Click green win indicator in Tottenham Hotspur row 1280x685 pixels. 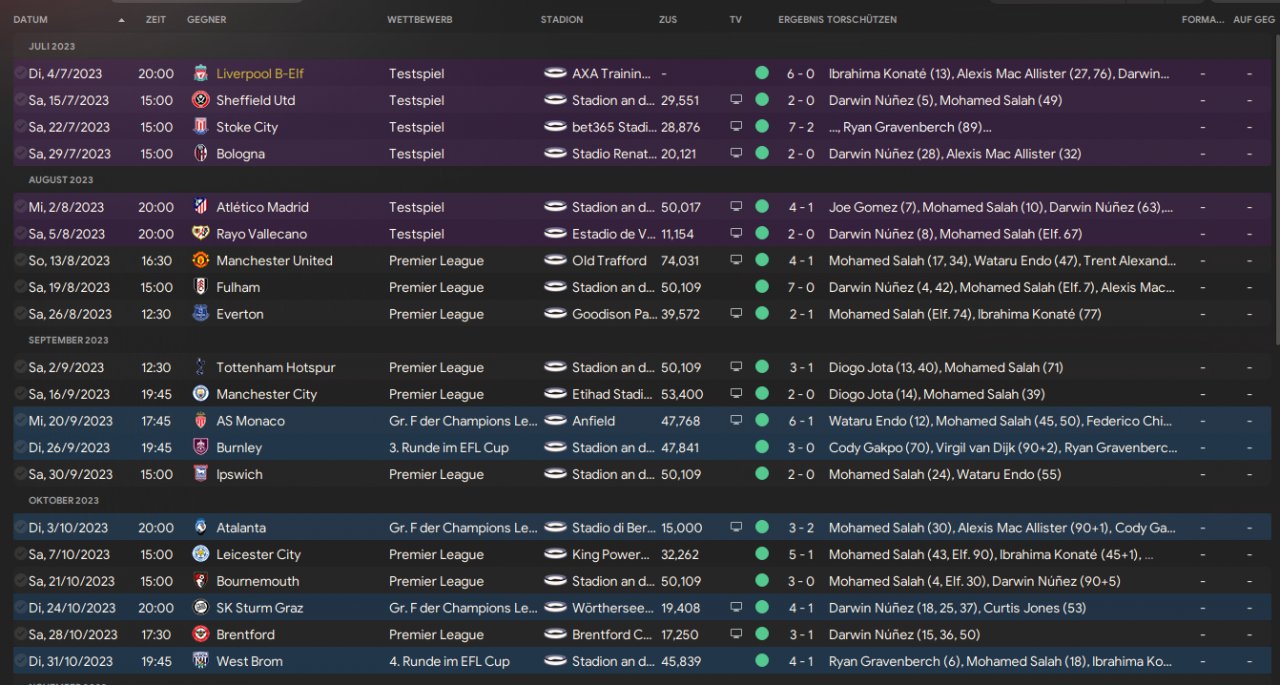(x=762, y=367)
